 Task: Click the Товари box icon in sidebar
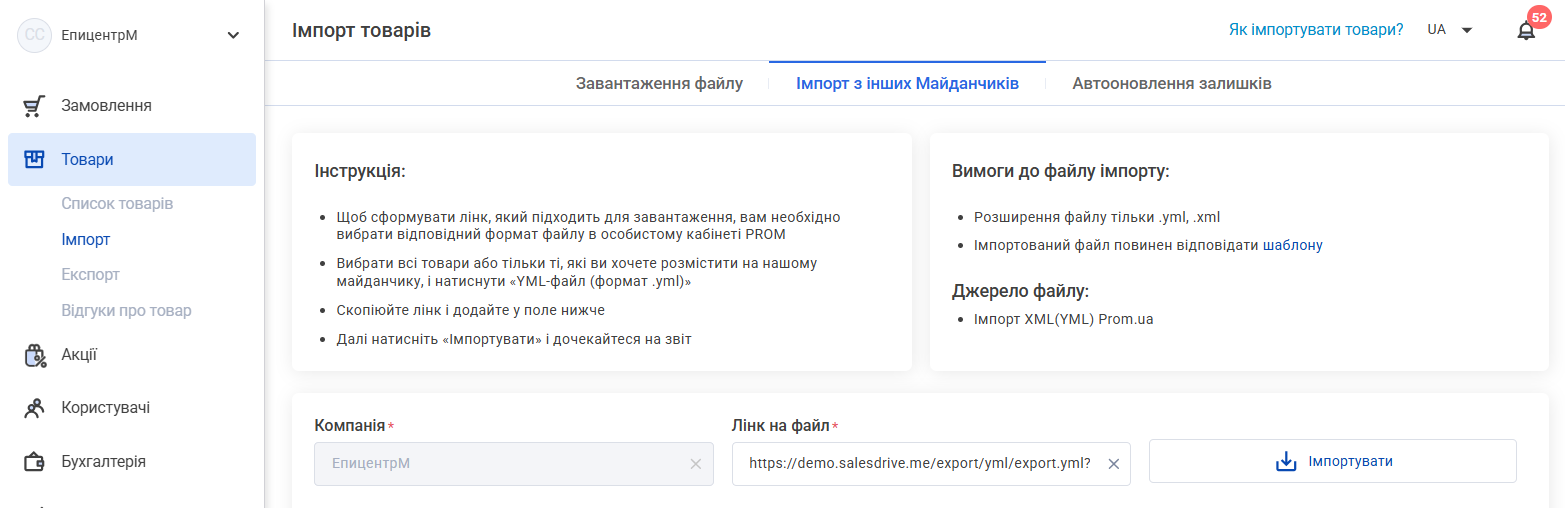pos(35,160)
